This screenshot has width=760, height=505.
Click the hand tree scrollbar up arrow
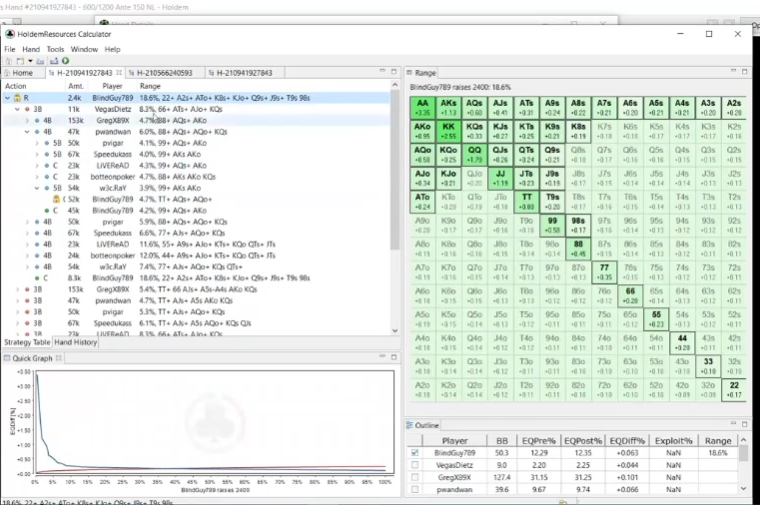click(395, 85)
